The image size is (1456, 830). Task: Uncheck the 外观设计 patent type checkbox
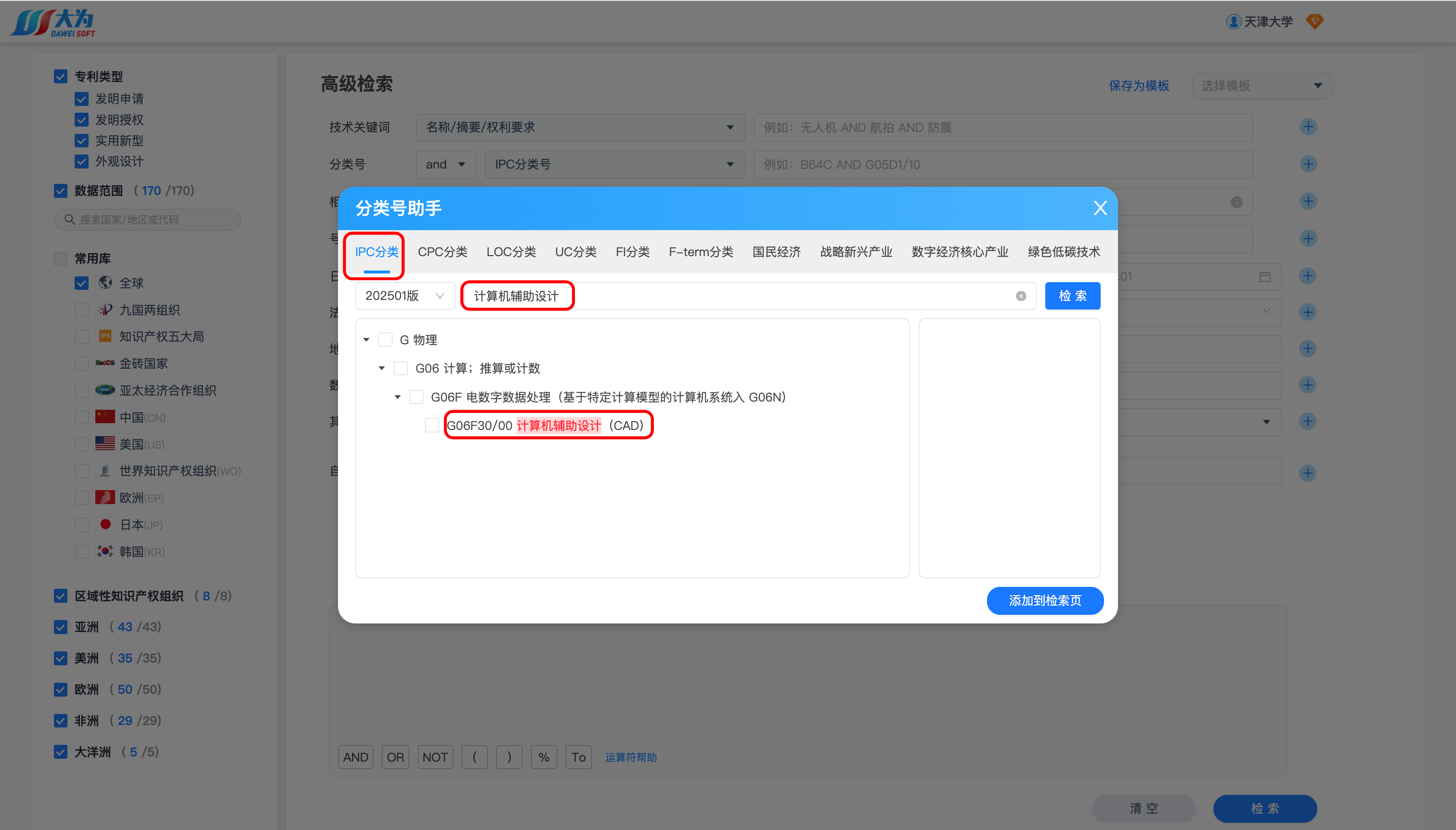tap(81, 161)
